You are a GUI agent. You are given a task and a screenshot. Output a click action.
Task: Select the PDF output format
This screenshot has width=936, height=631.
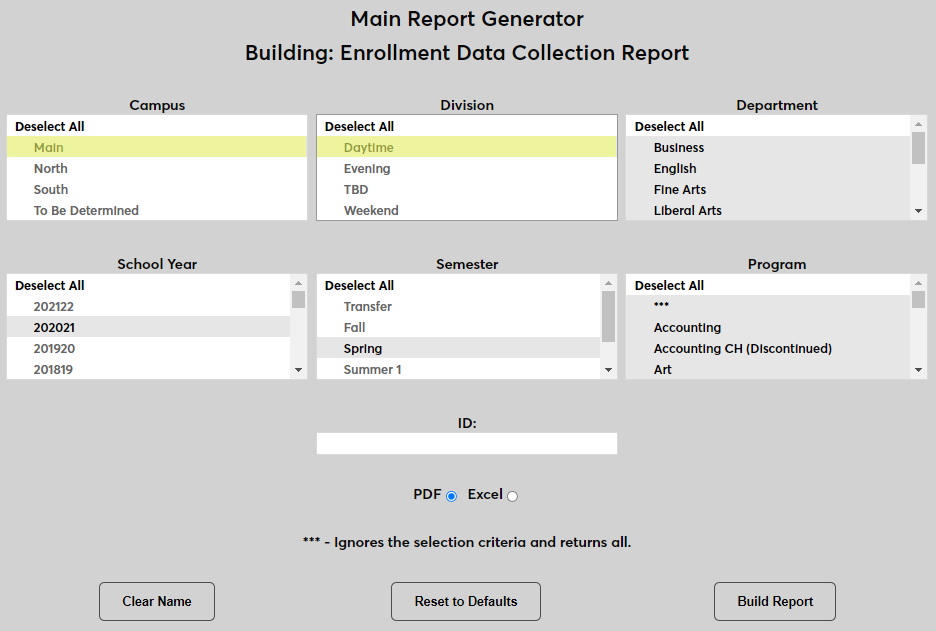coord(451,495)
